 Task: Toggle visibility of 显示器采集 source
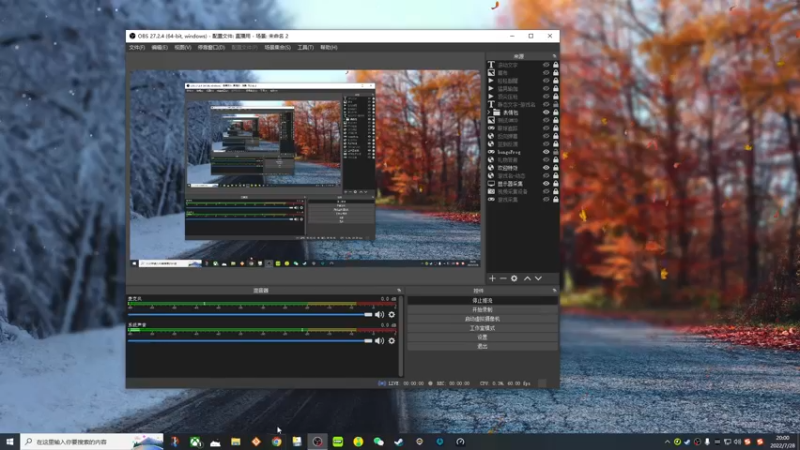coord(546,183)
